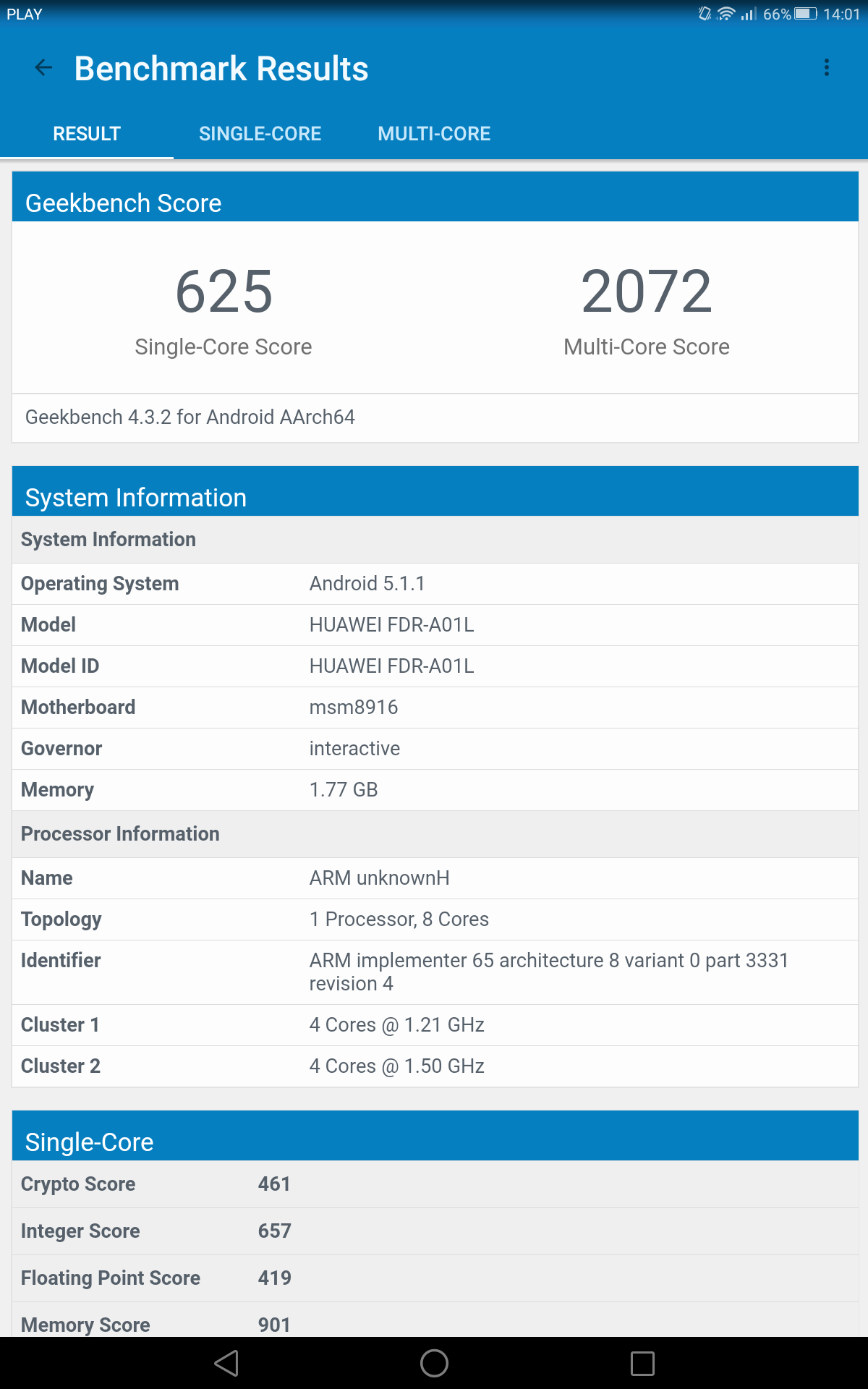Select the Memory value 1.77 GB
The image size is (868, 1389).
click(x=344, y=790)
